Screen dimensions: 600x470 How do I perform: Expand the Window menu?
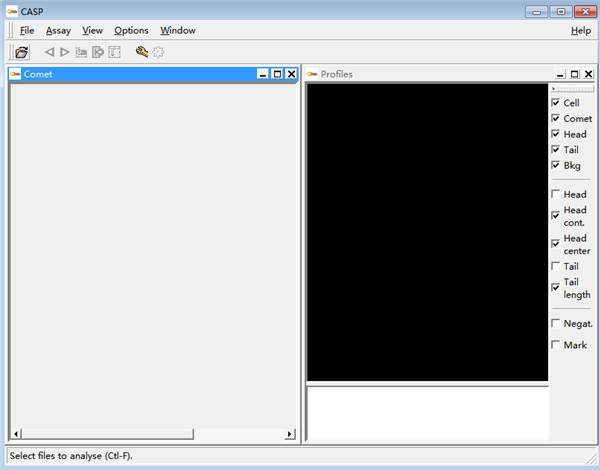click(x=178, y=31)
